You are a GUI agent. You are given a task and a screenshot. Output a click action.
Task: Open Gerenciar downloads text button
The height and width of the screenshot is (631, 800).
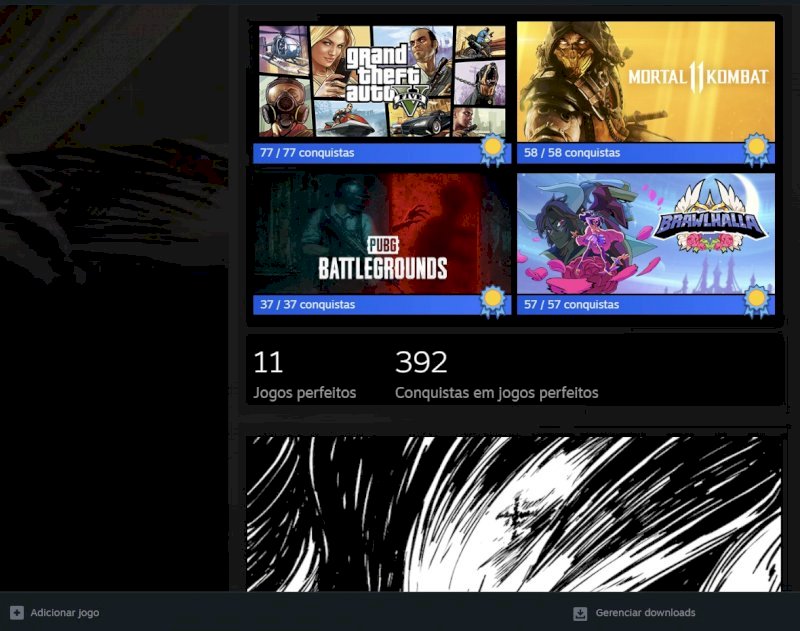coord(645,613)
